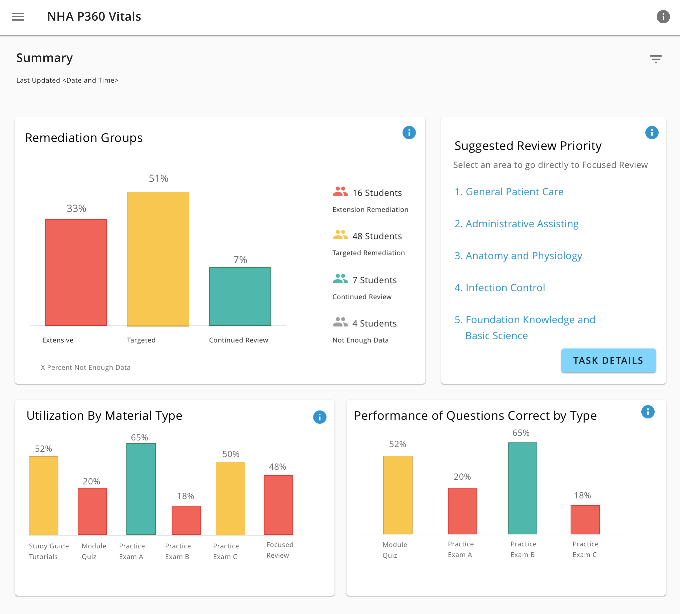Show info for Utilization By Material Type
Image resolution: width=680 pixels, height=614 pixels.
click(320, 417)
